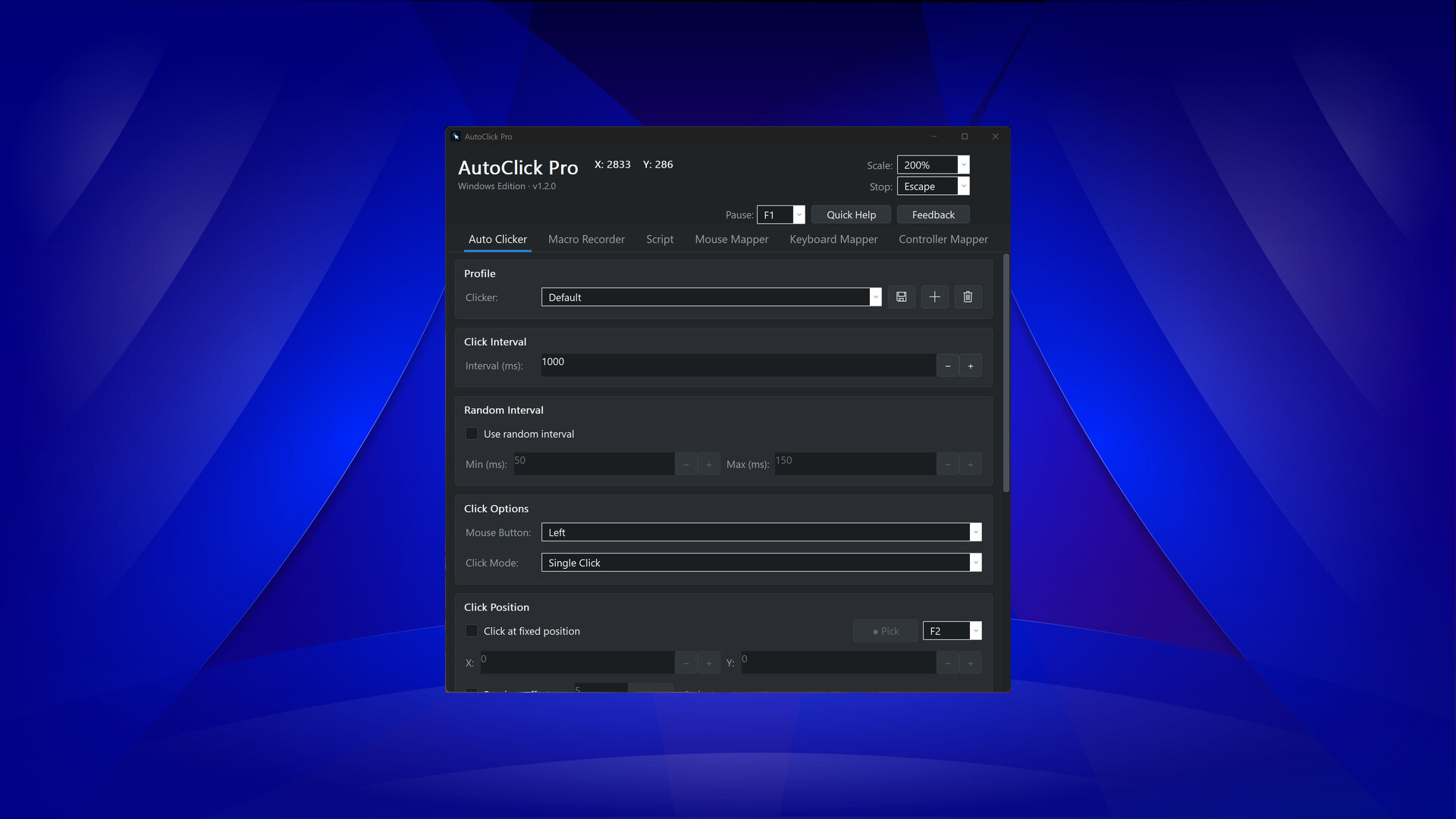The height and width of the screenshot is (819, 1456).
Task: Increase the Y position value
Action: coord(971,663)
